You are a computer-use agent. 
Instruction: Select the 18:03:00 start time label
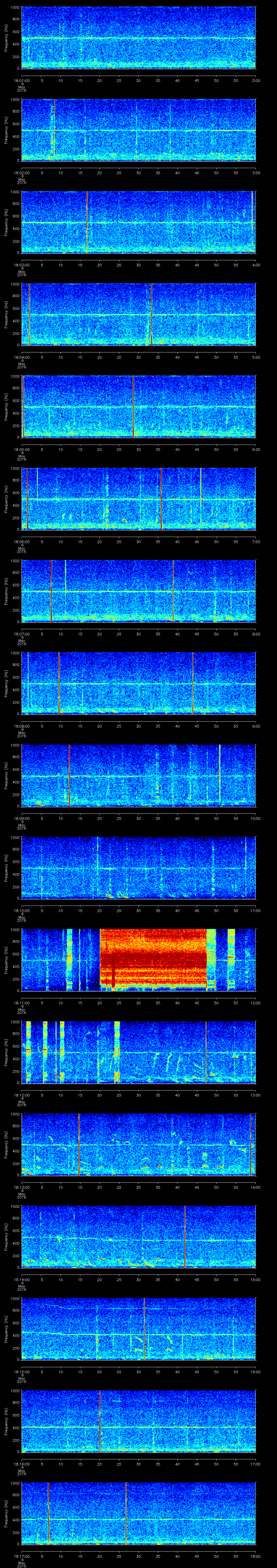21,265
